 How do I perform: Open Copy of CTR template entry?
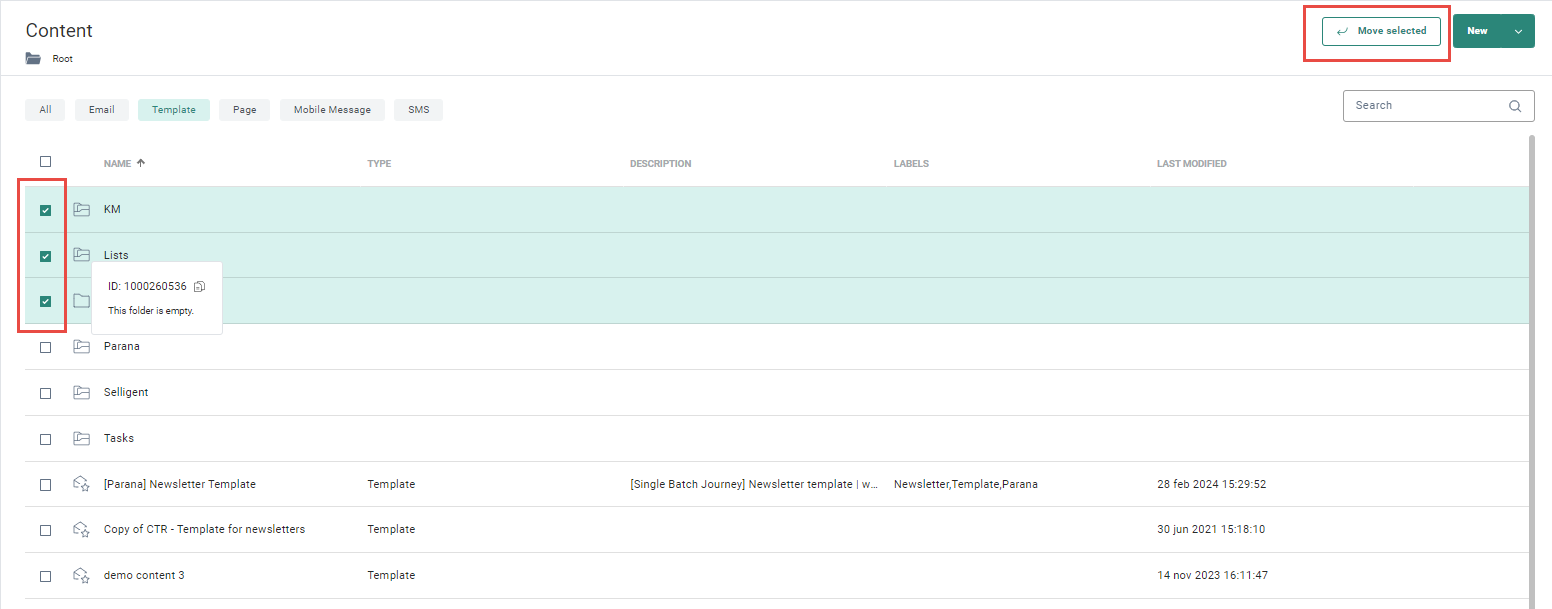pos(204,529)
